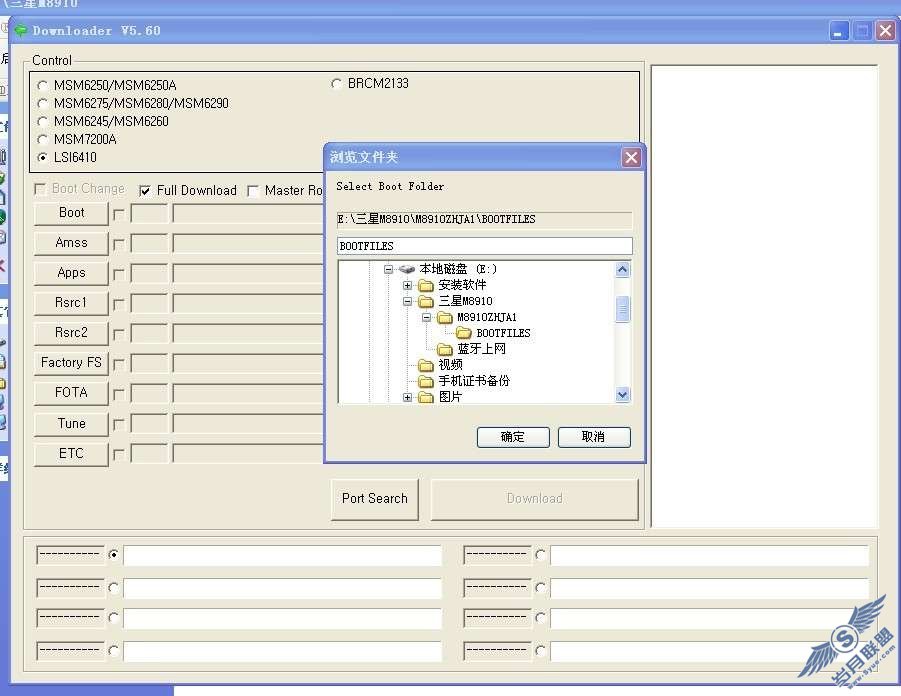This screenshot has height=696, width=901.
Task: Start Port Search
Action: 375,499
